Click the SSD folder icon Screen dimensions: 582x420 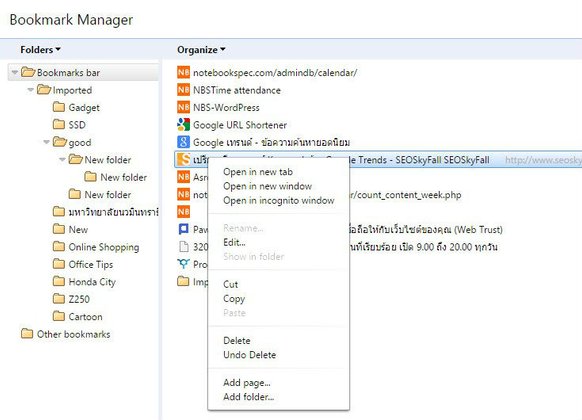coord(59,124)
